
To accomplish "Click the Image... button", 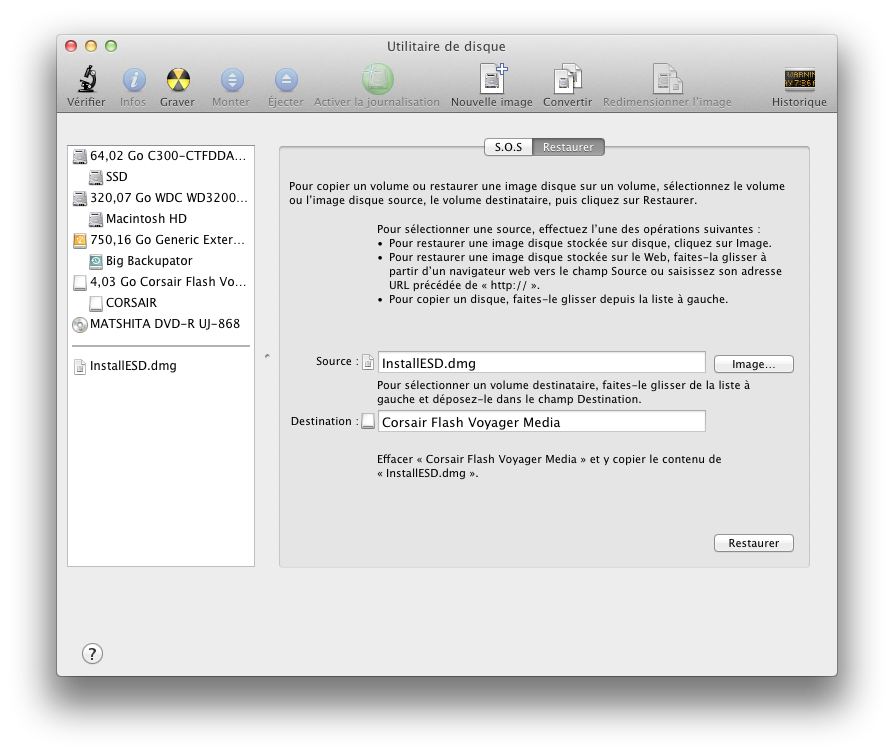I will tap(753, 364).
